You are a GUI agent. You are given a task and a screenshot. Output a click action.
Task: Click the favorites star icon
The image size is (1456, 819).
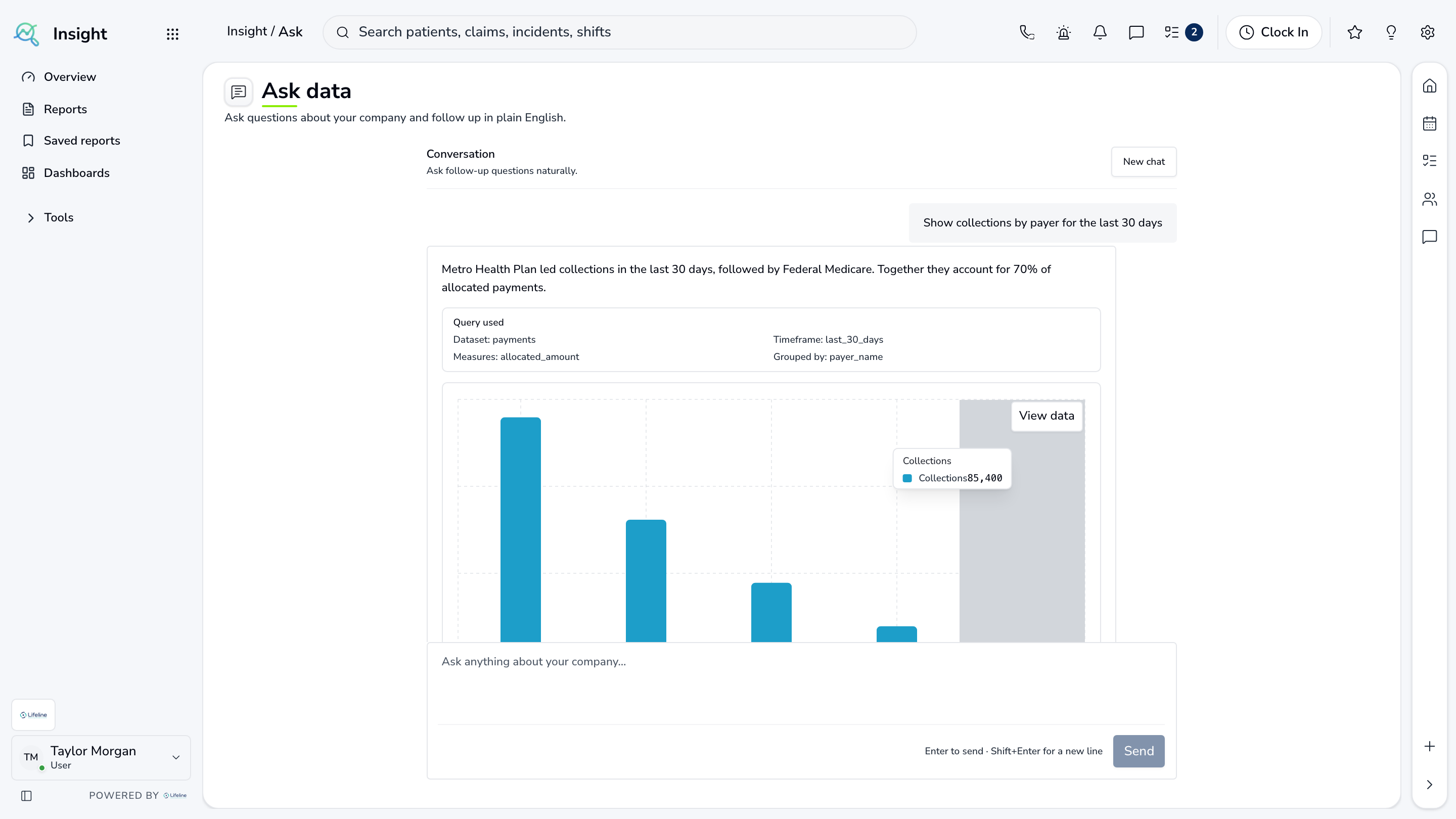tap(1355, 32)
